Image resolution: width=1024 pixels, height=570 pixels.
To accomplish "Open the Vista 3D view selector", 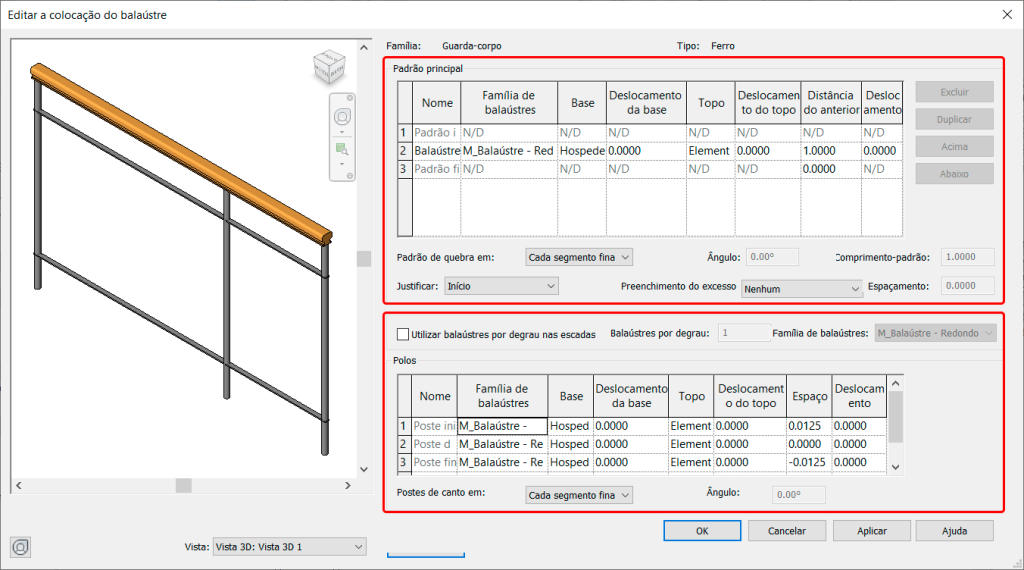I will pyautogui.click(x=289, y=547).
